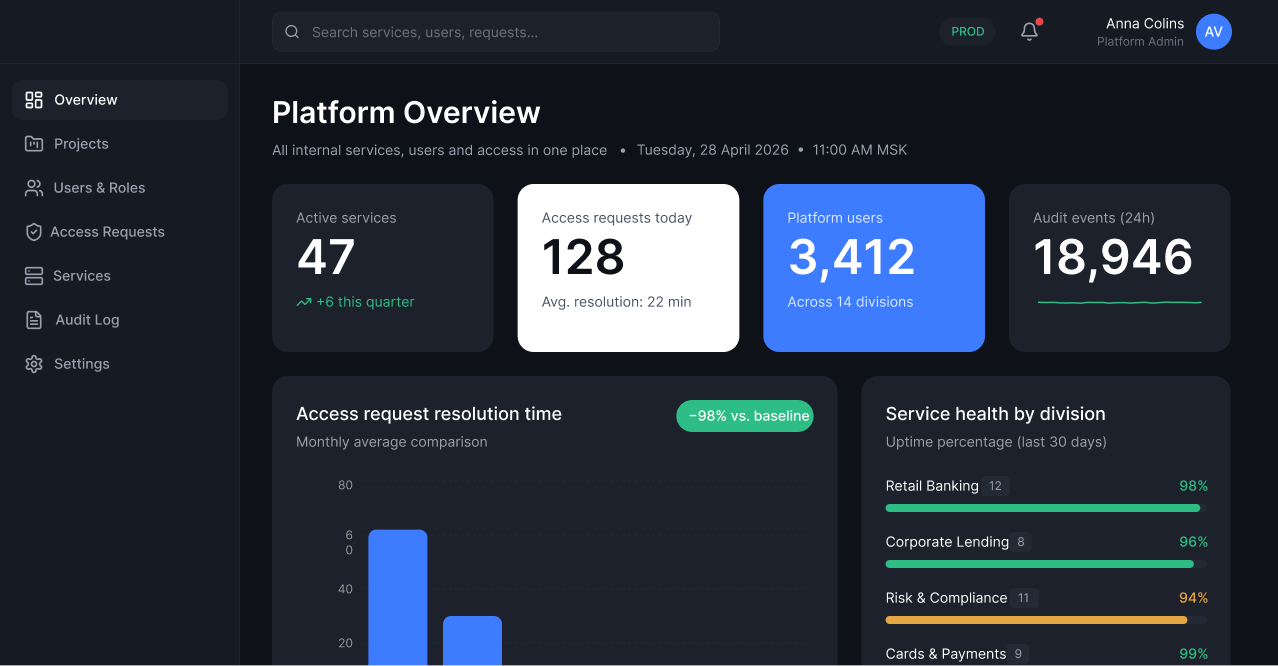This screenshot has height=666, width=1278.
Task: Click the 96% uptime value
Action: tap(1193, 542)
